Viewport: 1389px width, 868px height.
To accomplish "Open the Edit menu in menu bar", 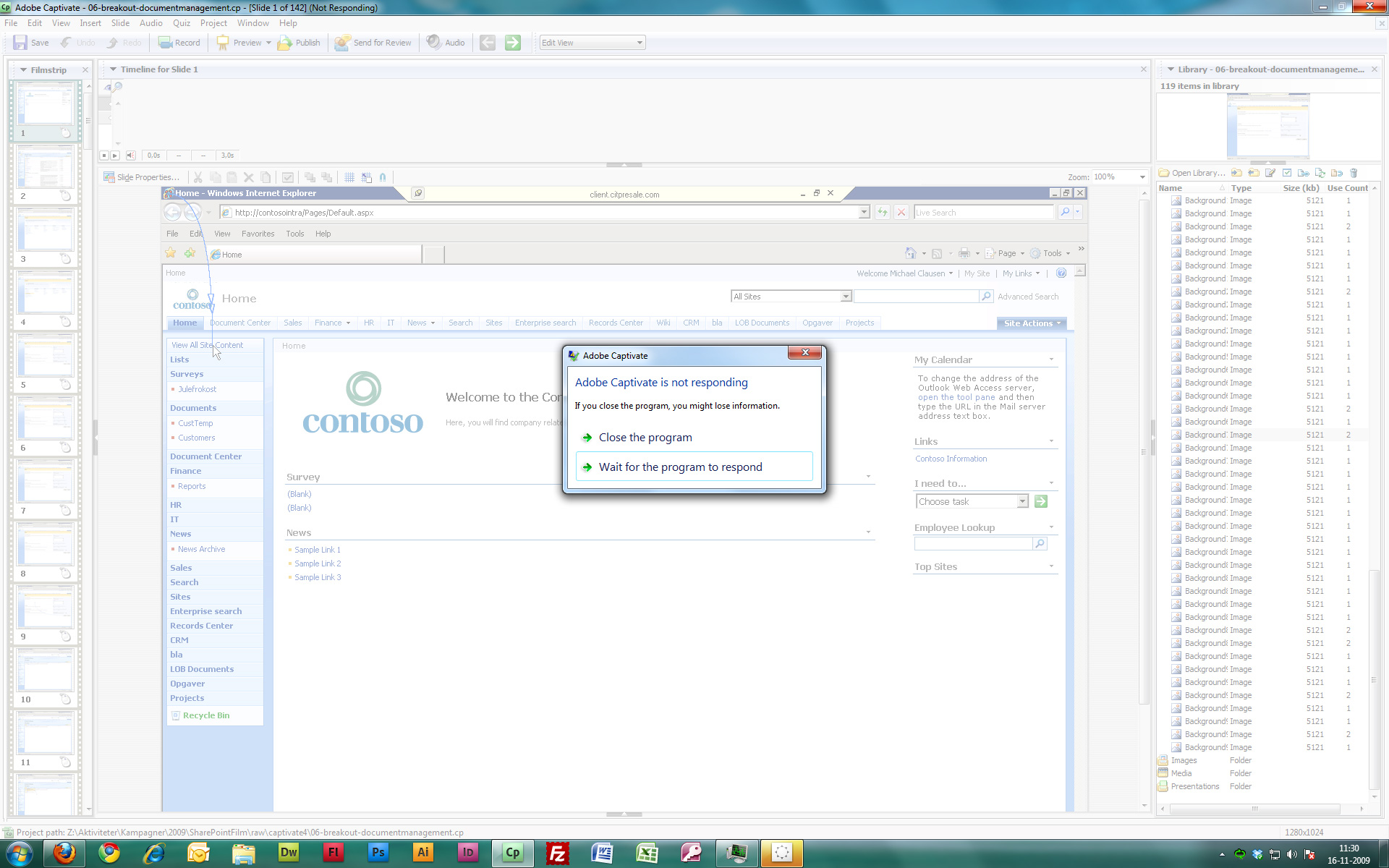I will [x=35, y=23].
